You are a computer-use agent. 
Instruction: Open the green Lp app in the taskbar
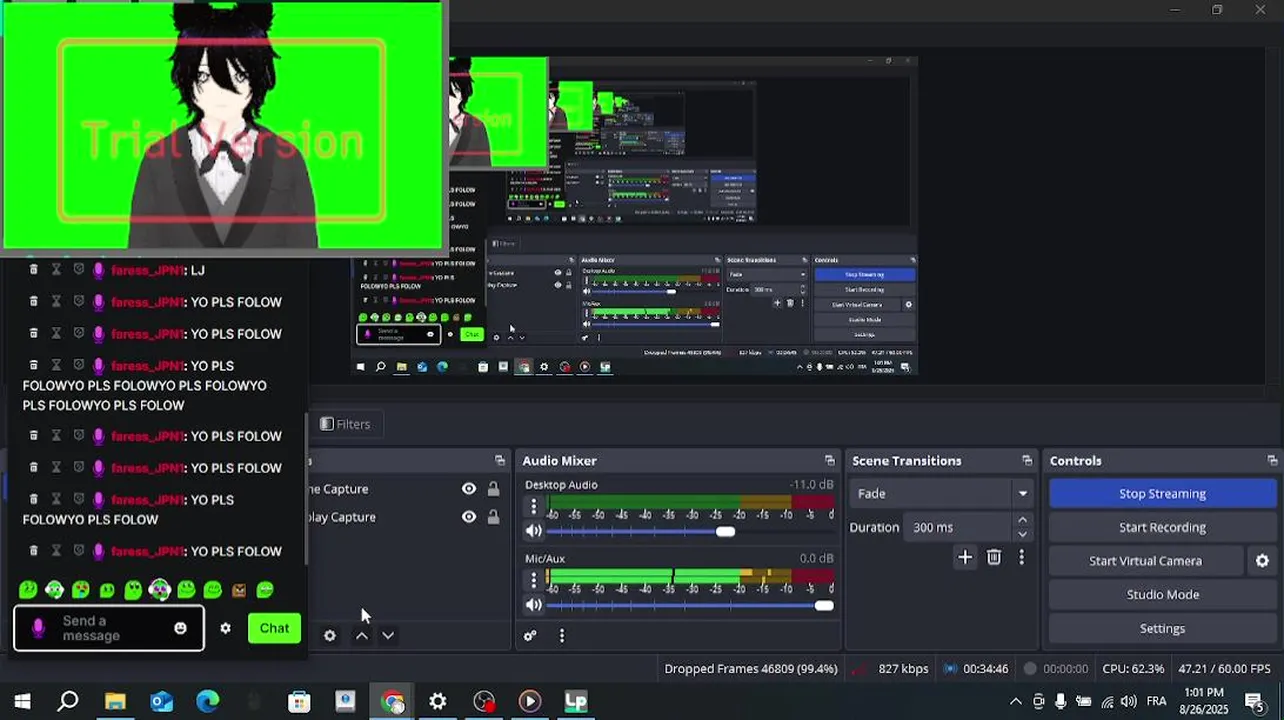pos(576,701)
